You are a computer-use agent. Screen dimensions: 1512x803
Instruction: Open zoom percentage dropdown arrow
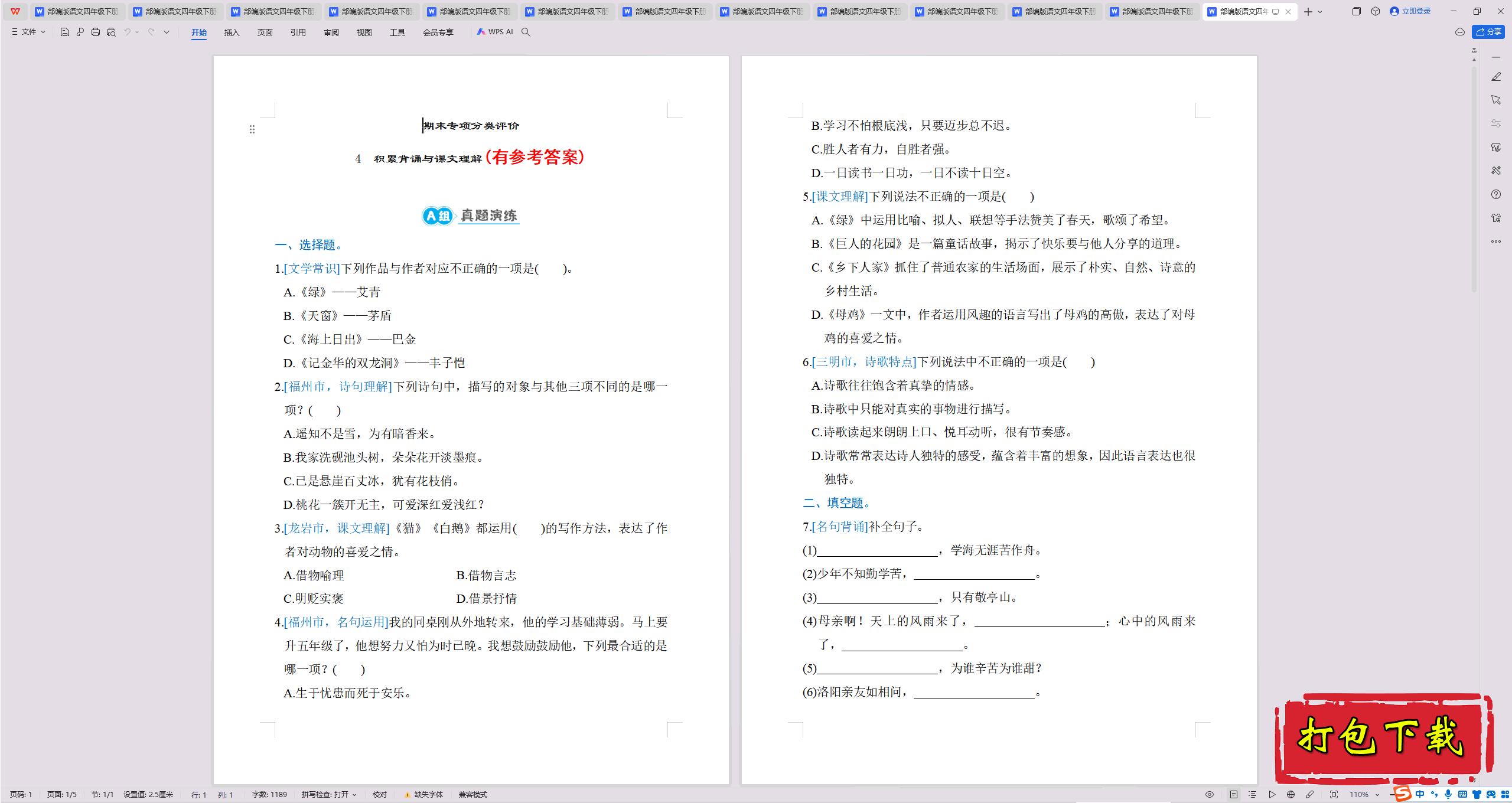click(1377, 795)
